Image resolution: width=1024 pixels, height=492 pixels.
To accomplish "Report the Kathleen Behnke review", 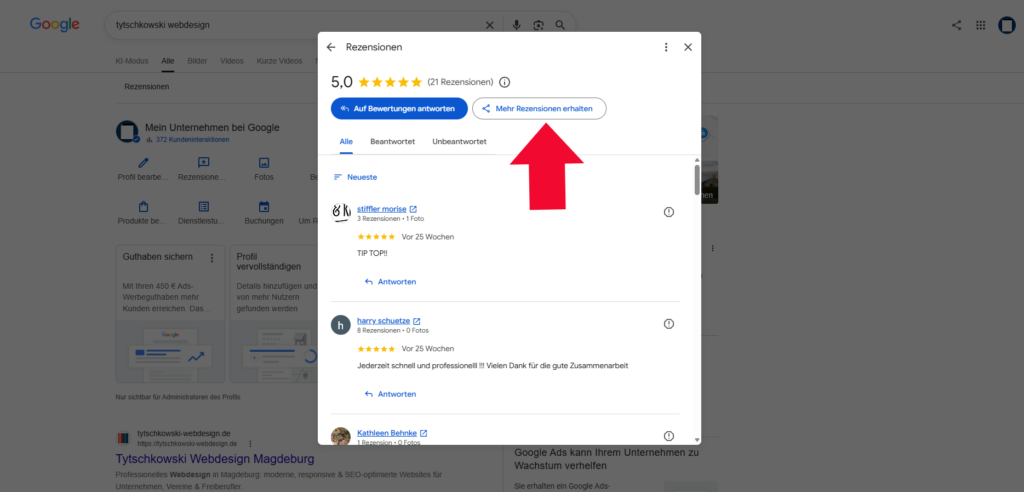I will tap(668, 436).
